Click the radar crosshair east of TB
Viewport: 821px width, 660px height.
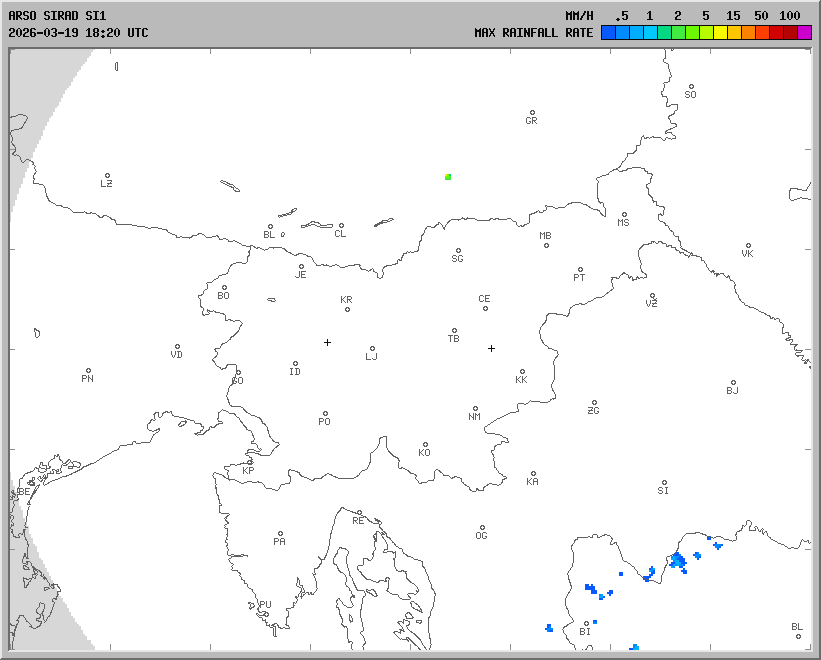coord(491,348)
